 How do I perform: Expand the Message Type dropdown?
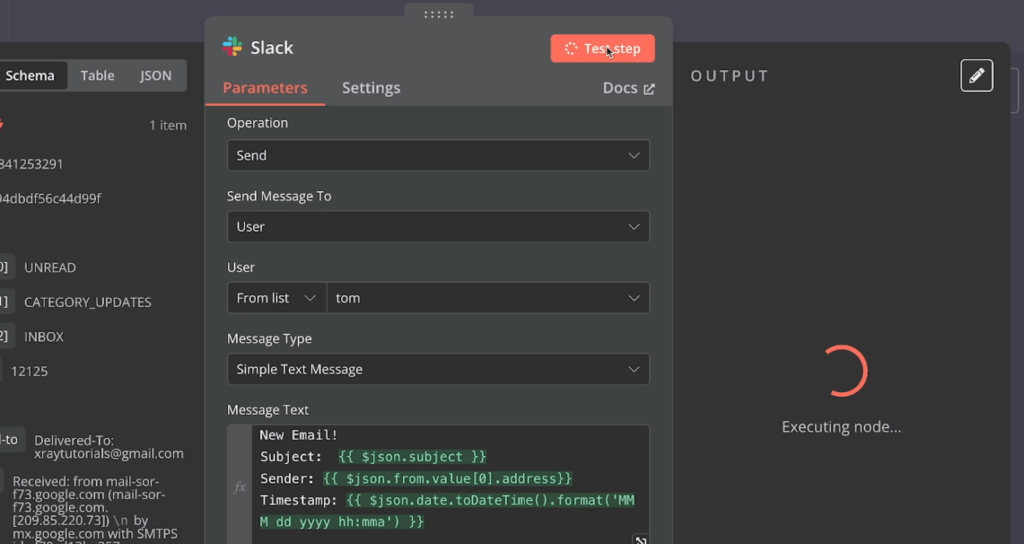[x=438, y=369]
